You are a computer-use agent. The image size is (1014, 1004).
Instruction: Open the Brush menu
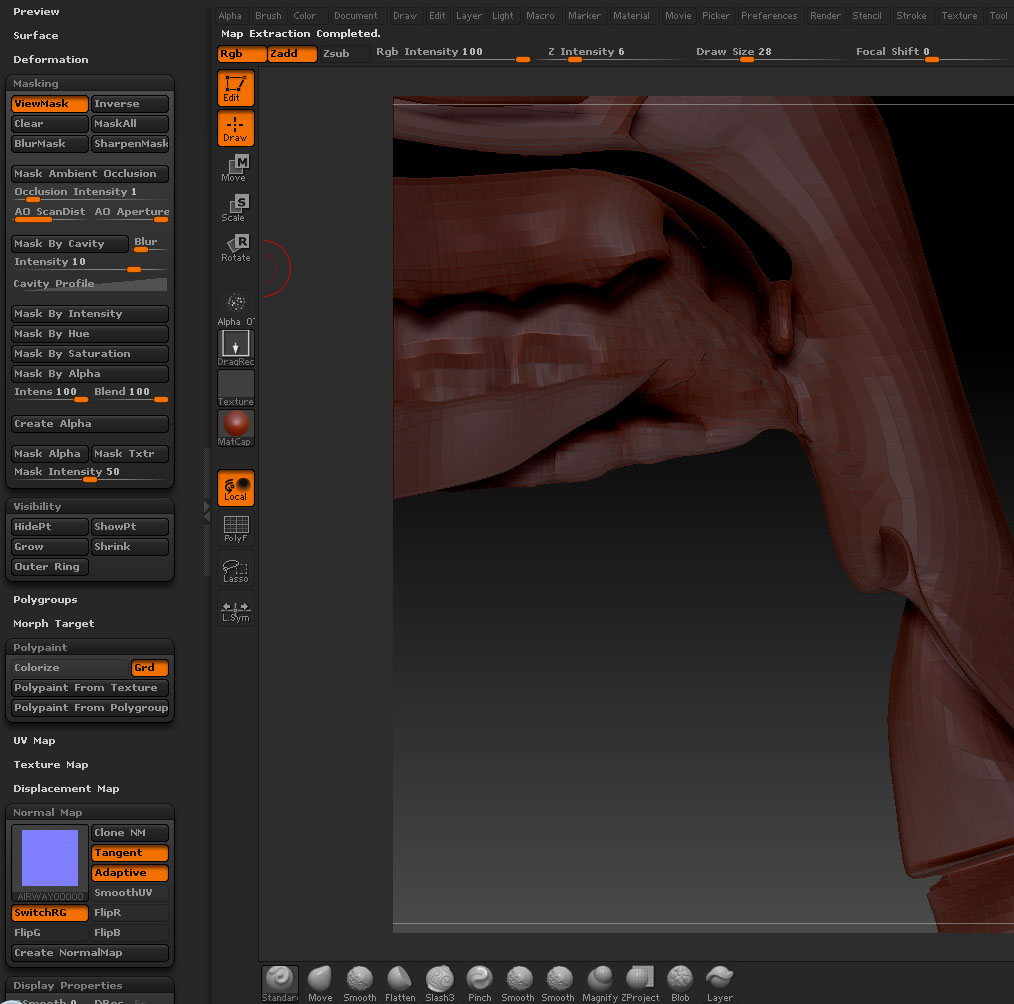[x=268, y=16]
